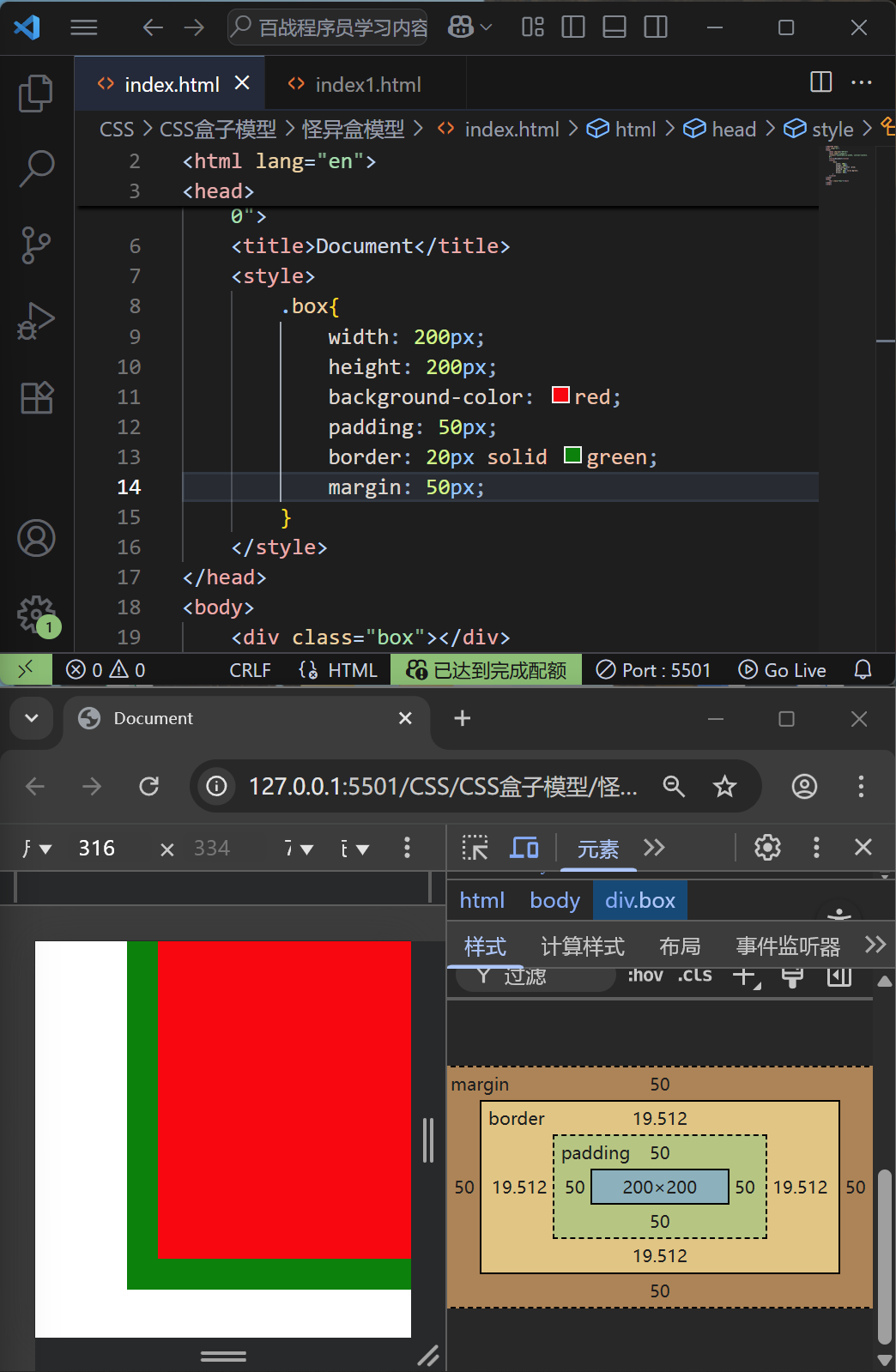Open the Copilot quota status item
This screenshot has width=896, height=1372.
[x=487, y=670]
